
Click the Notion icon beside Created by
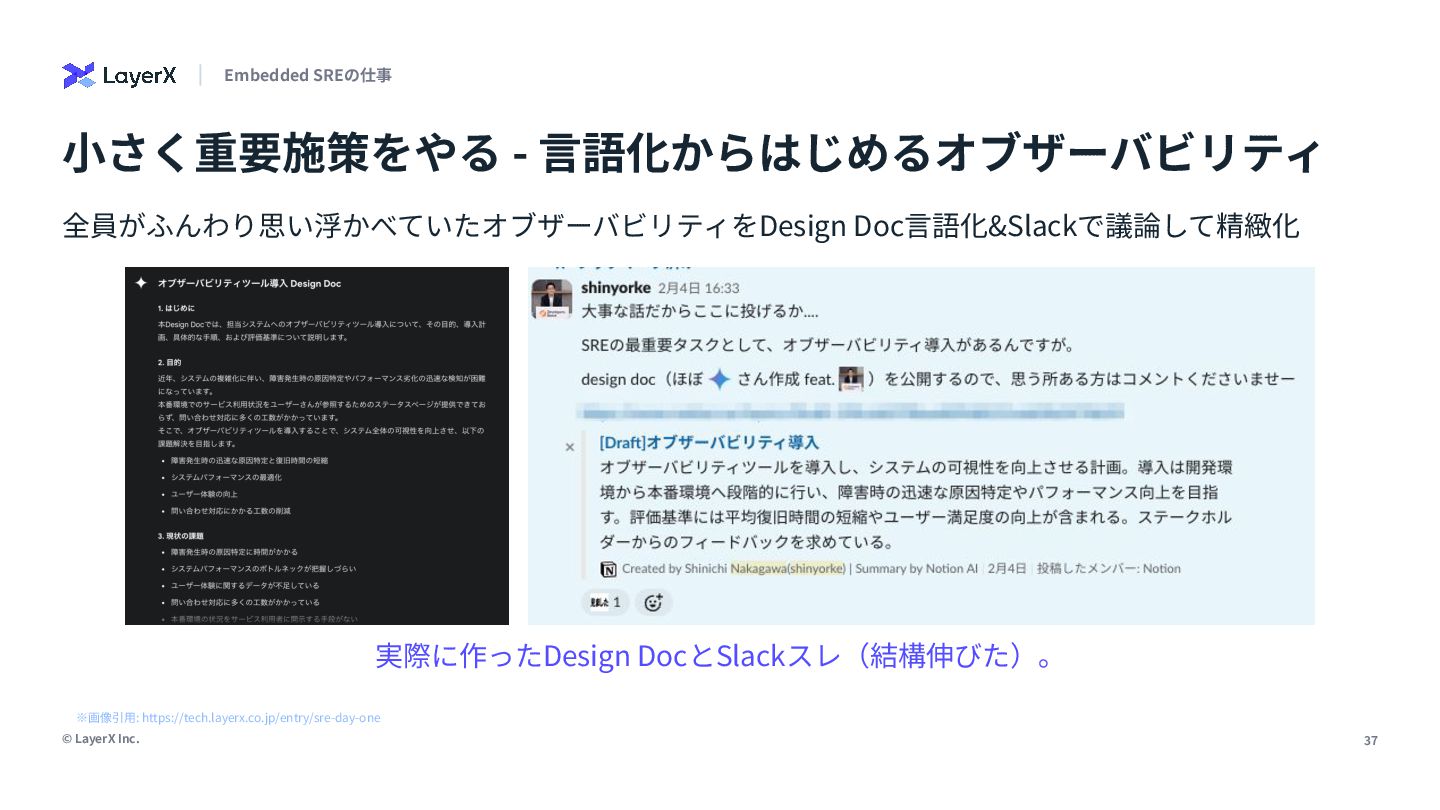(x=608, y=569)
